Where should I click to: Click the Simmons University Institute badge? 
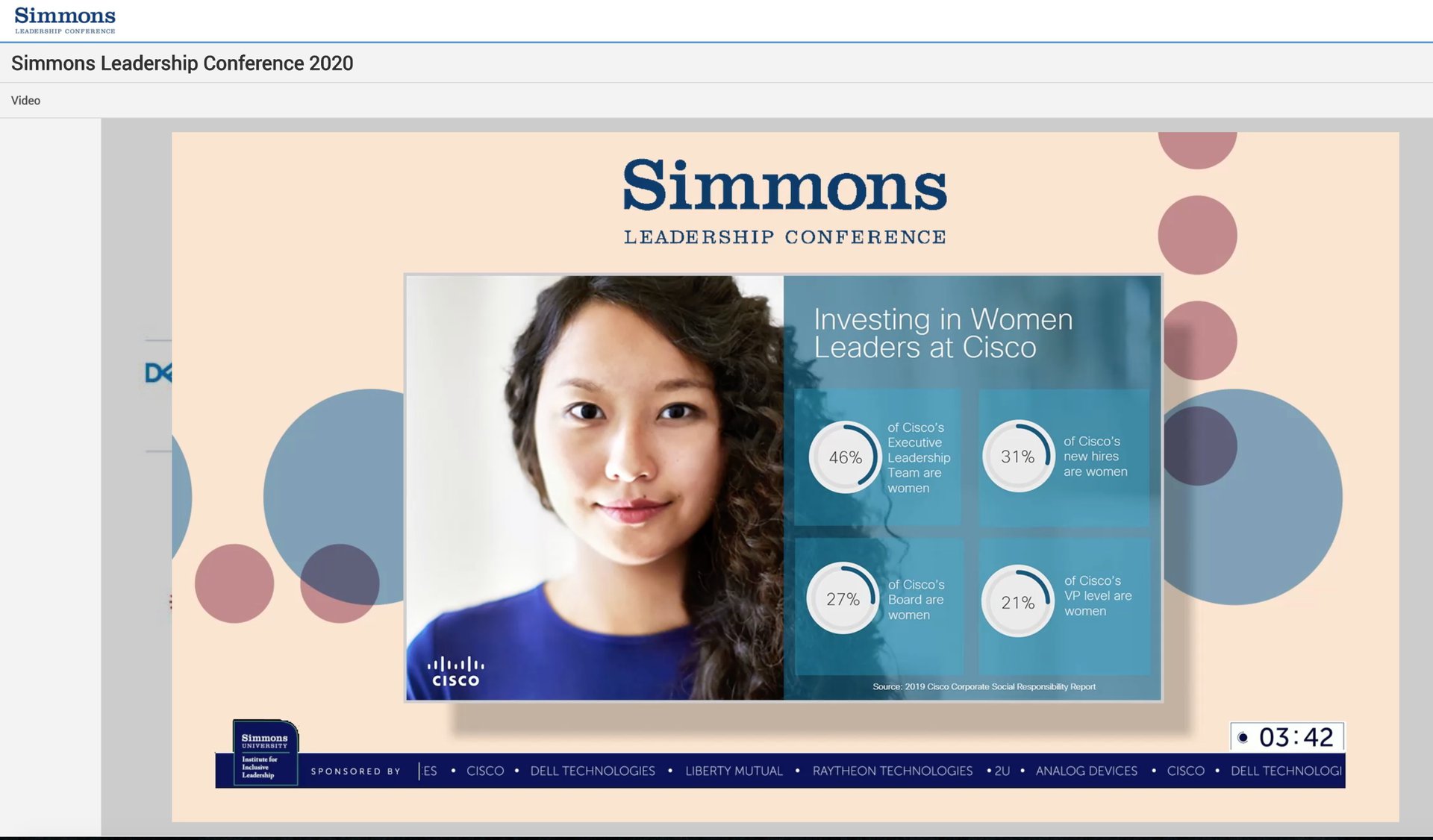click(x=265, y=753)
